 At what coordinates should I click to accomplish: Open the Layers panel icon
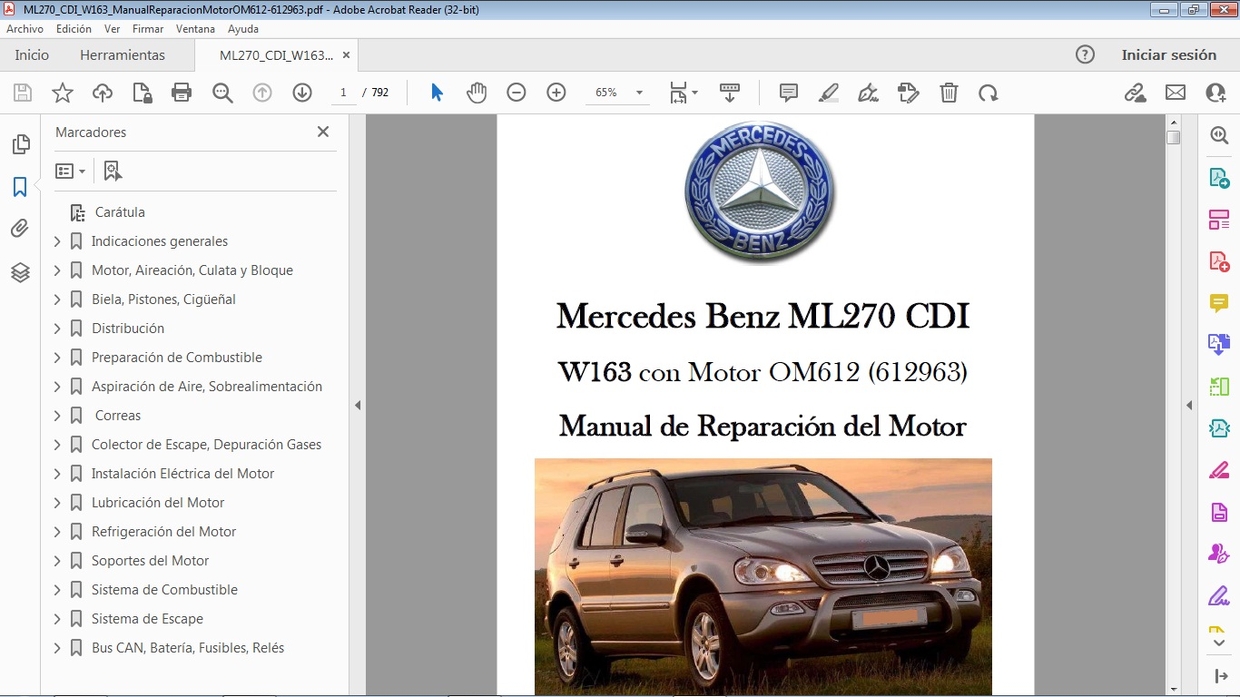pos(21,272)
